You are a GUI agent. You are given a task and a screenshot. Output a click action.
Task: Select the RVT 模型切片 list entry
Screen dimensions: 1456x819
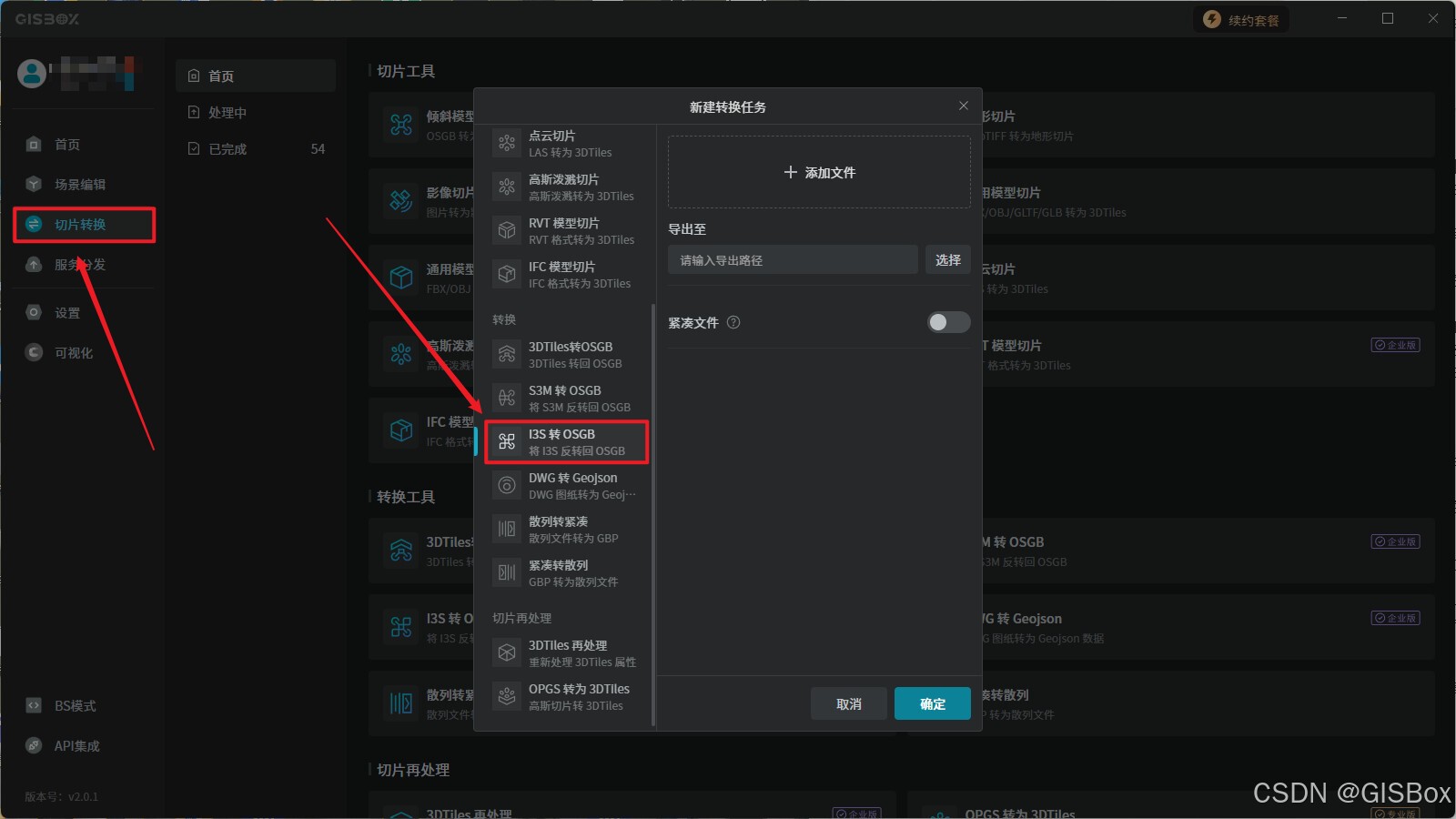click(564, 230)
